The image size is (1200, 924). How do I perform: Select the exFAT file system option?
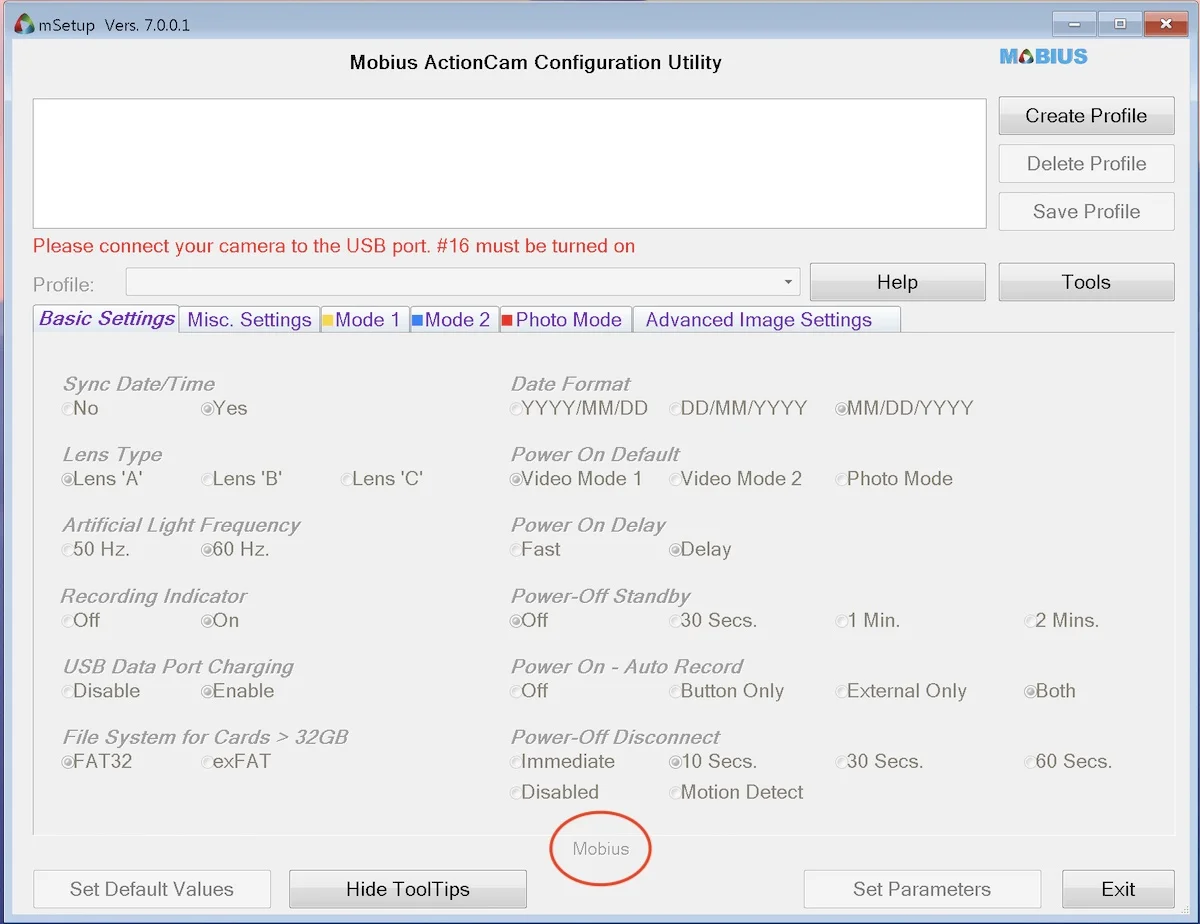point(236,762)
